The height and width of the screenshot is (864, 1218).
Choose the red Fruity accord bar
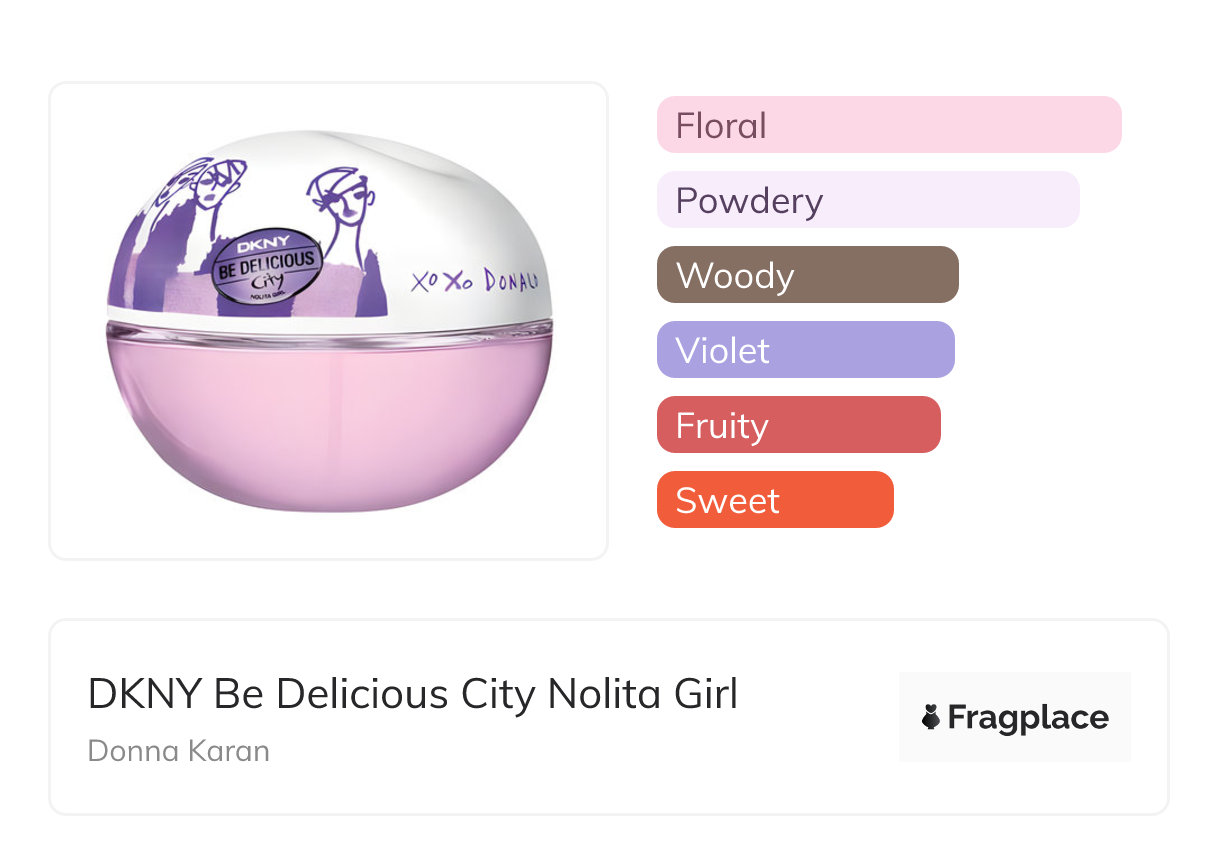[x=798, y=425]
